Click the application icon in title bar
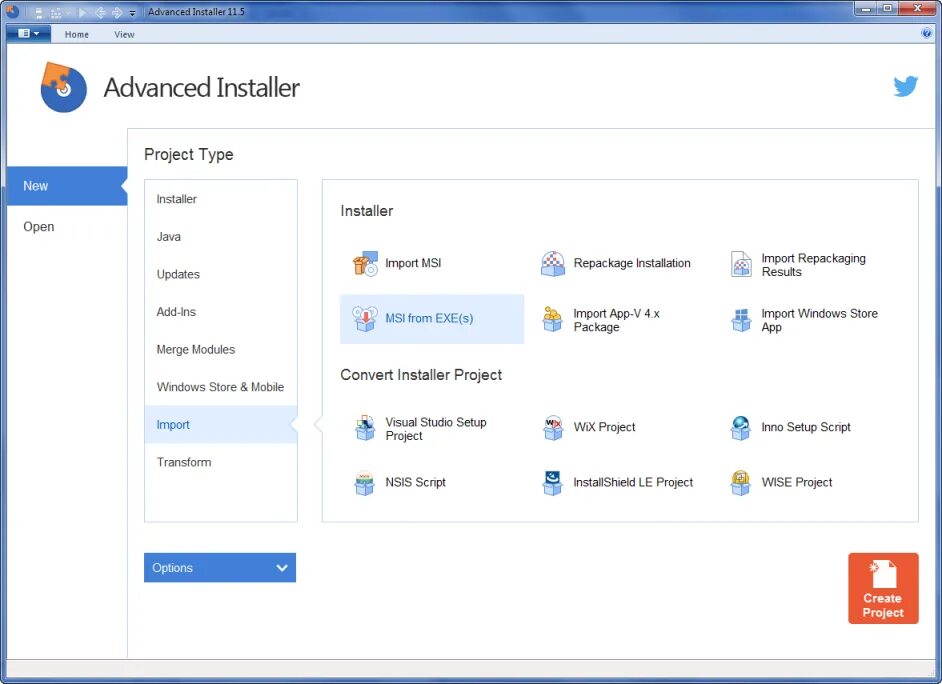Image resolution: width=942 pixels, height=684 pixels. (12, 11)
